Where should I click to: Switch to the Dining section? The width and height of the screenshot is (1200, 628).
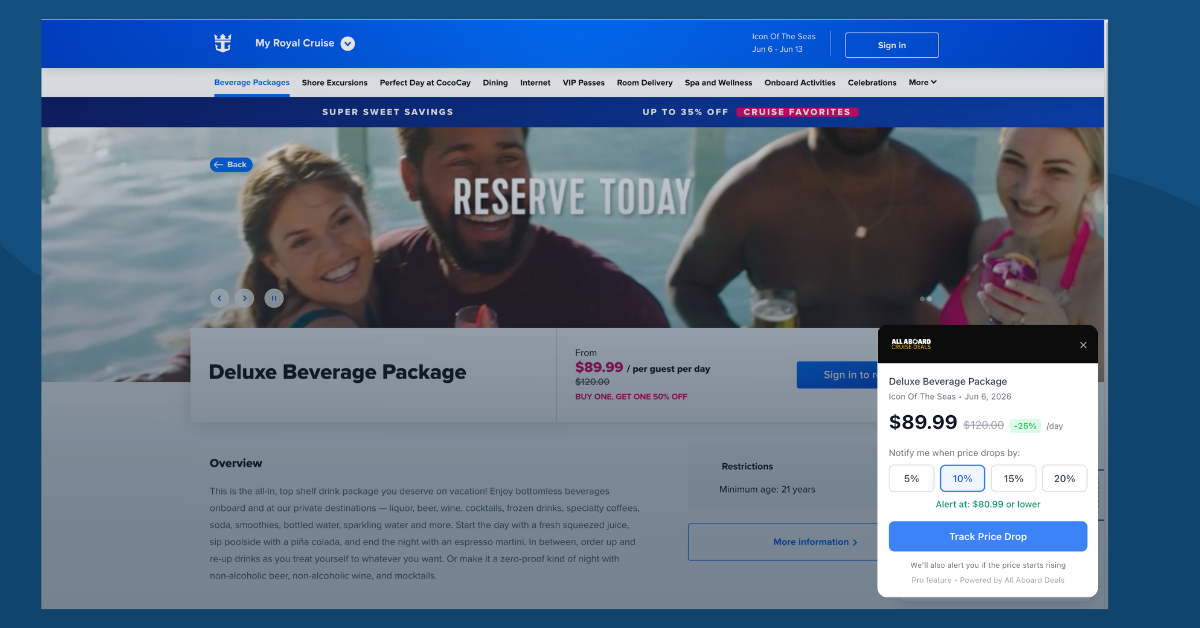[x=495, y=82]
